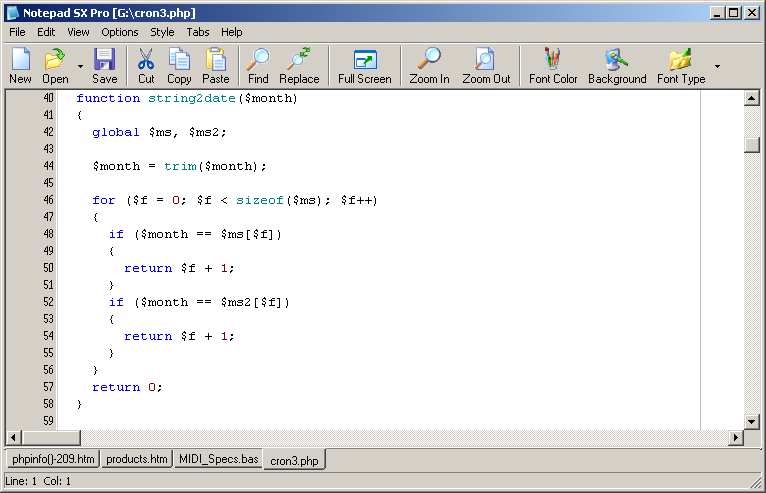Zoom Out the editor text
Viewport: 766px width, 493px height.
[486, 66]
